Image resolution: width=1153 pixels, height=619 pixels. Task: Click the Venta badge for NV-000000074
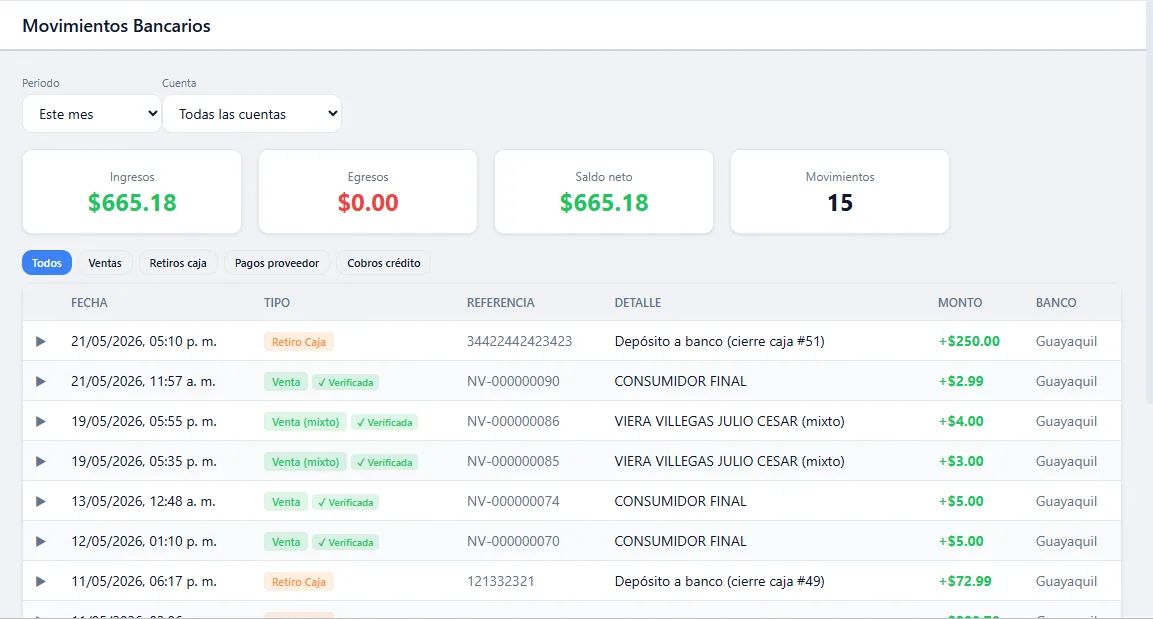click(x=286, y=502)
